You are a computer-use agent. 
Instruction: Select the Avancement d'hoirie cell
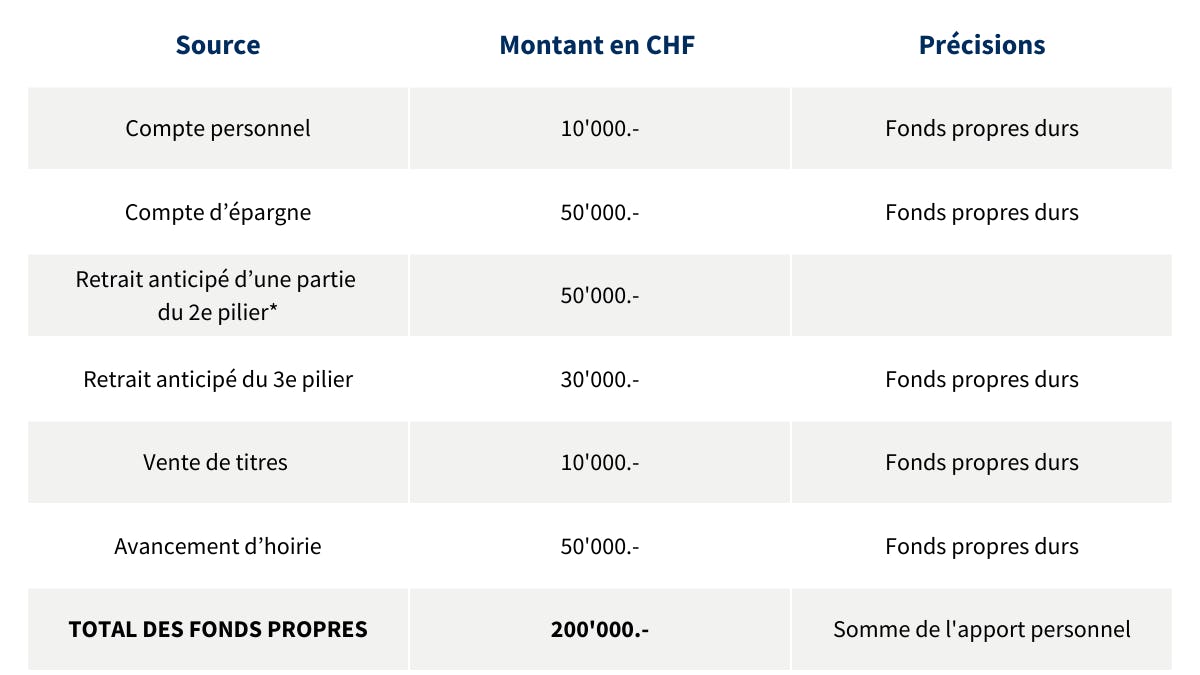click(x=218, y=547)
